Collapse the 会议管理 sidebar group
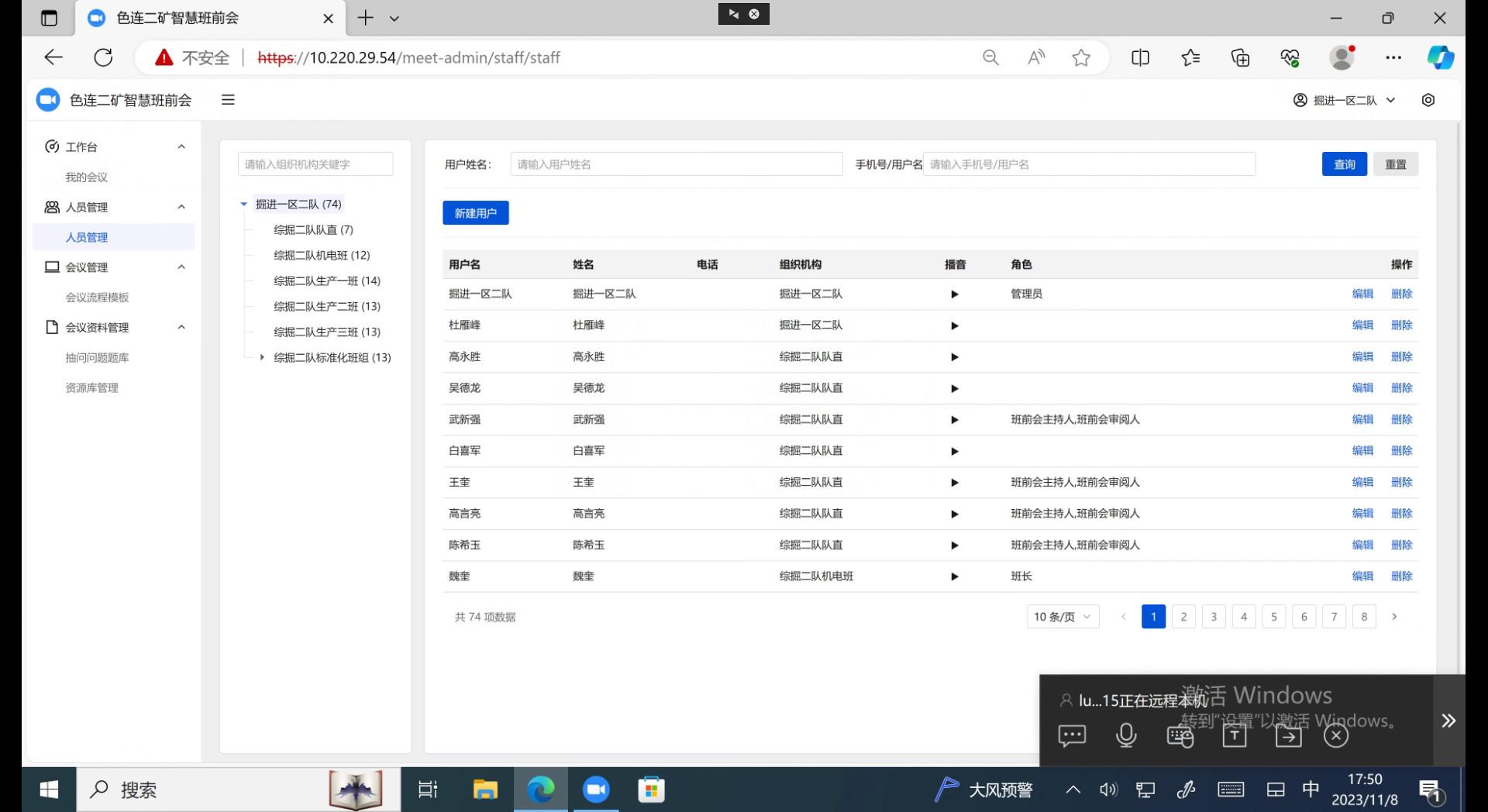The width and height of the screenshot is (1488, 812). (181, 267)
